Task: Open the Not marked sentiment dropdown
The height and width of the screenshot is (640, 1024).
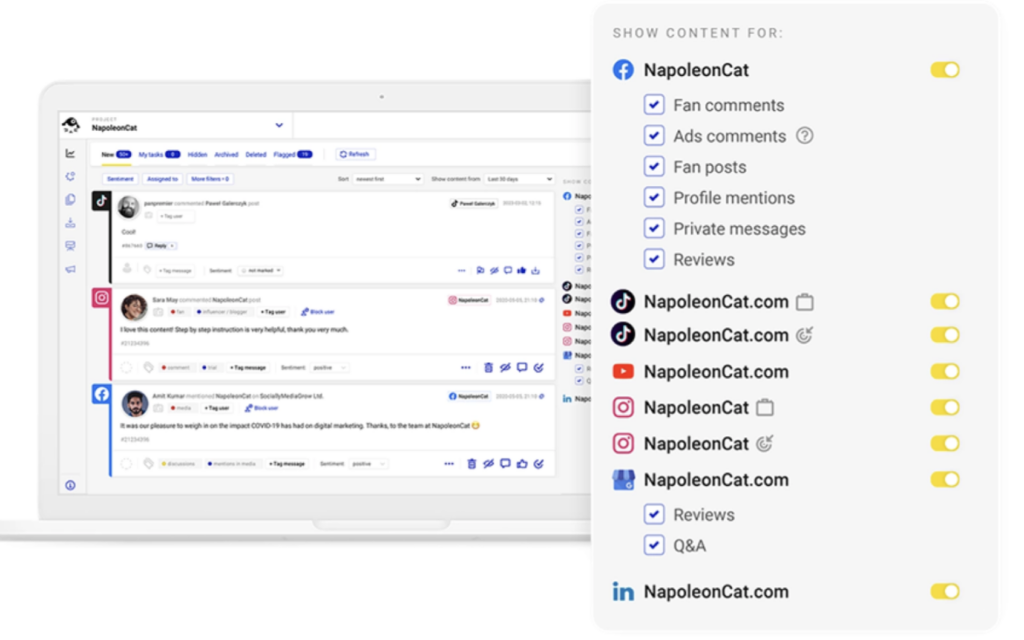Action: (261, 270)
